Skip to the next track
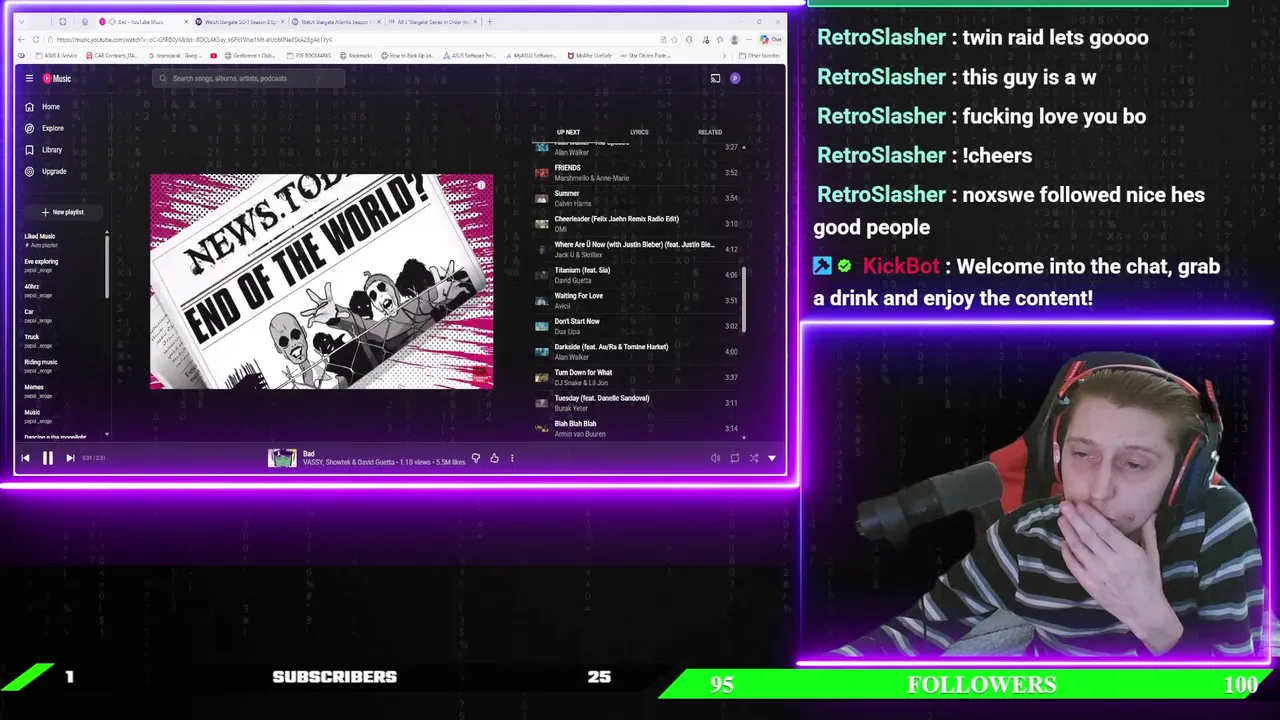The height and width of the screenshot is (720, 1280). [x=70, y=458]
